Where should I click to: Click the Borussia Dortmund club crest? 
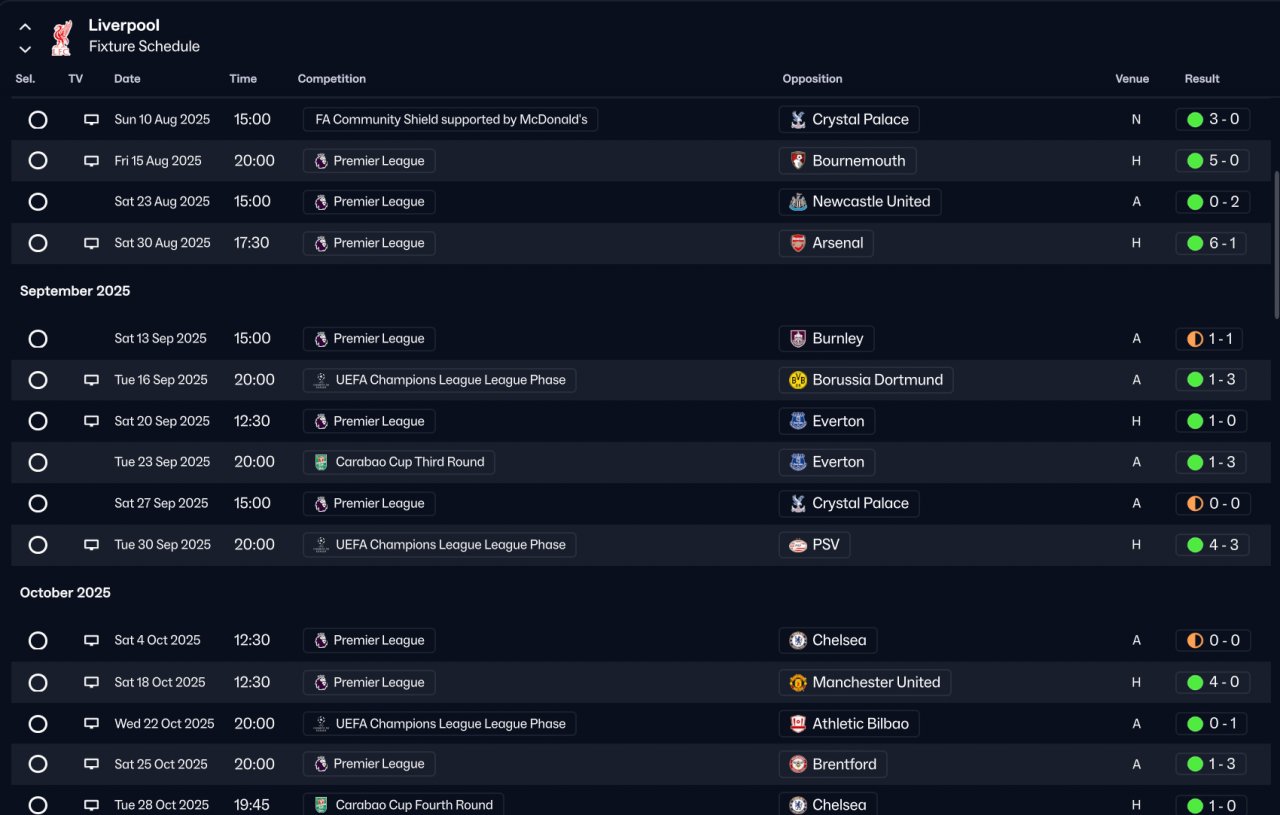[798, 380]
